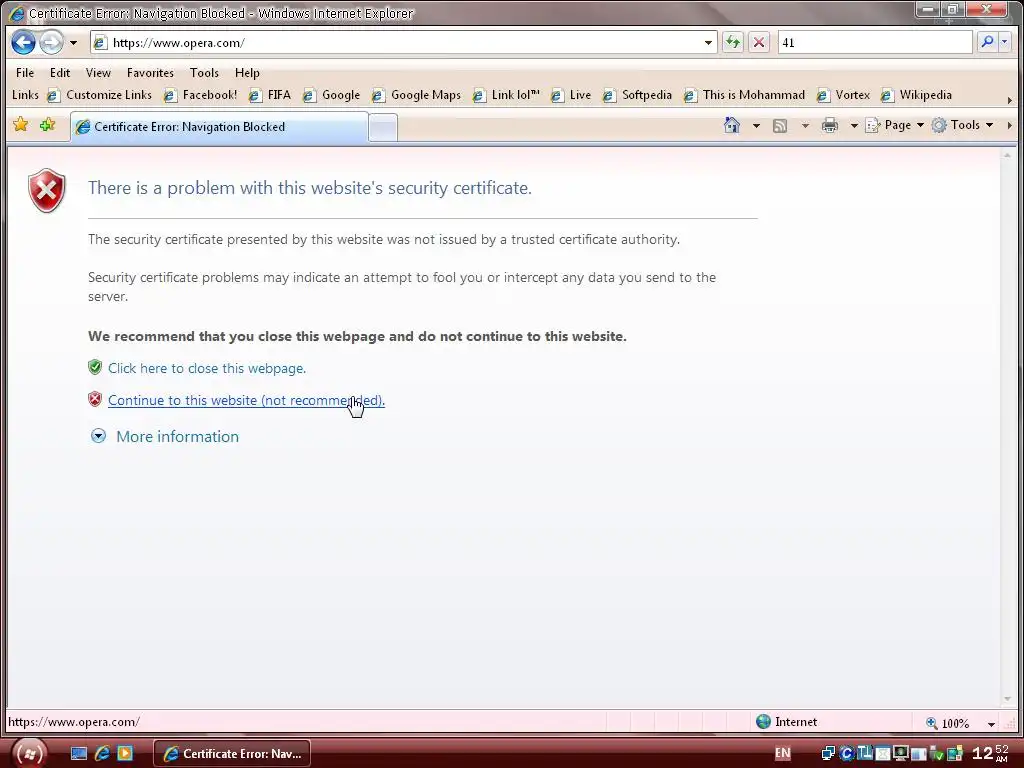This screenshot has width=1024, height=768.
Task: Open the Windows Start orb
Action: coord(29,753)
